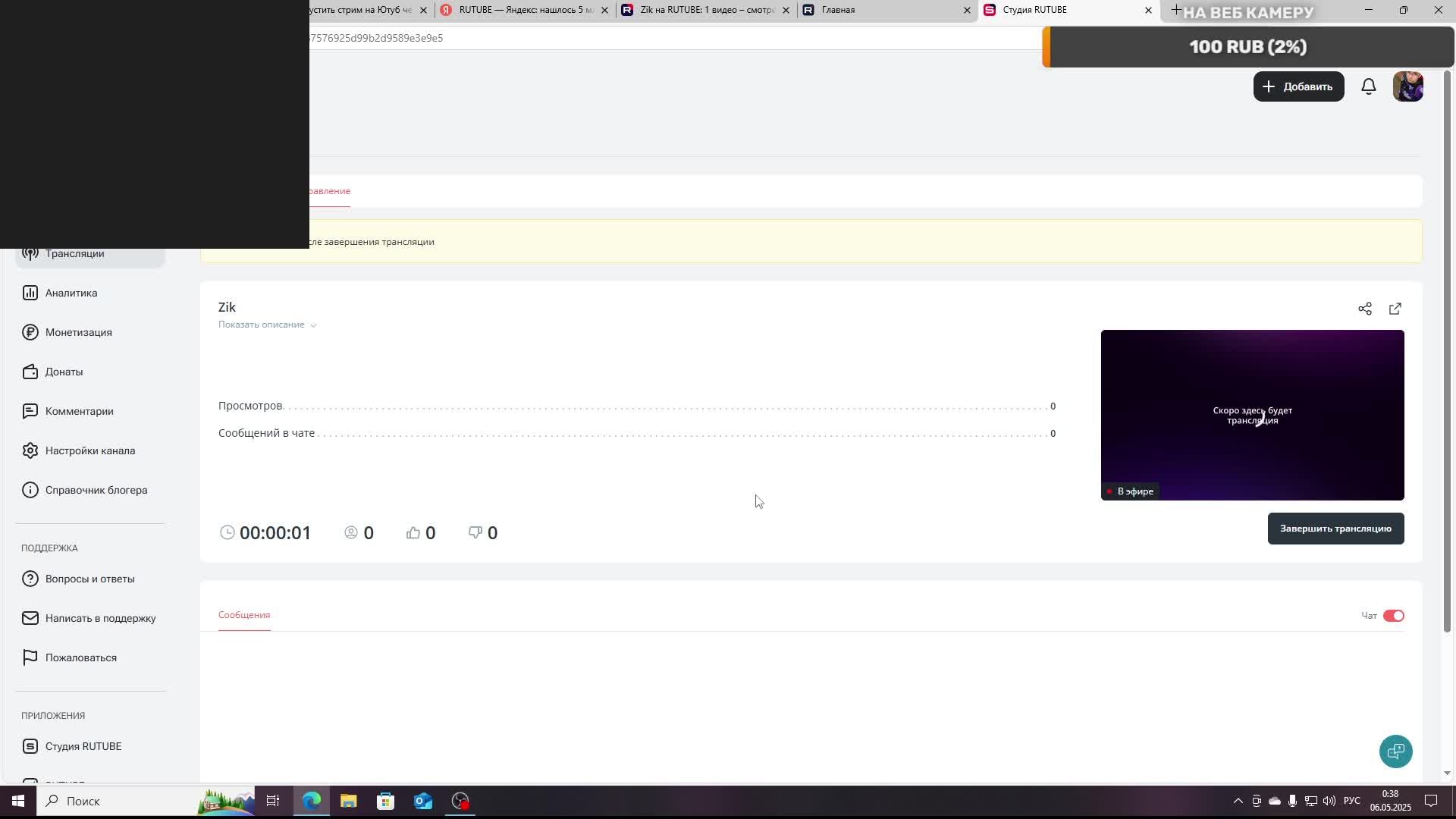Show hidden system tray icons chevron
Screen dimensions: 1456x819
coord(1238,801)
